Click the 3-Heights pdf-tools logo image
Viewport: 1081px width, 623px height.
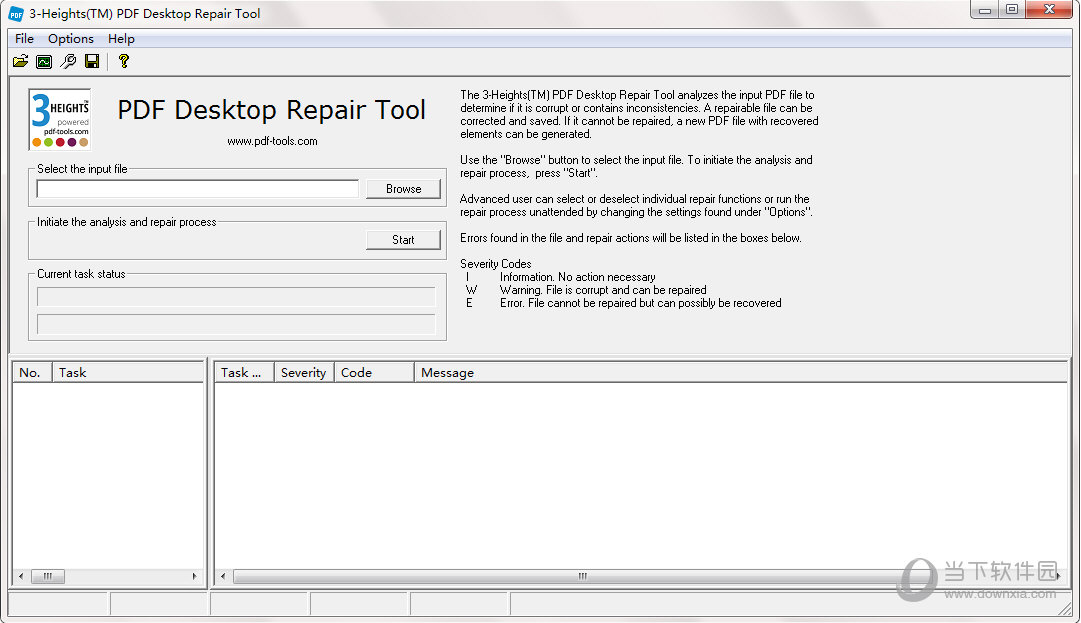60,119
